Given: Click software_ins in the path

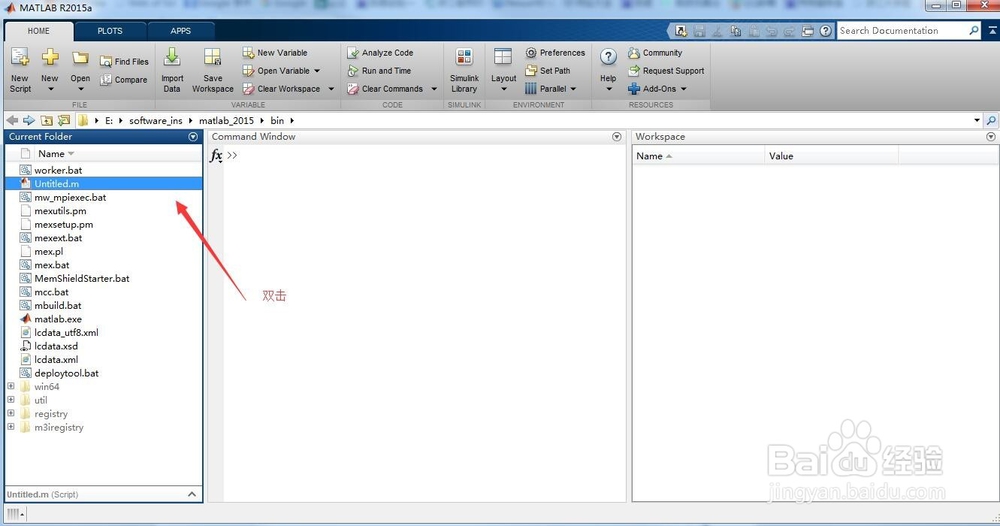Looking at the screenshot, I should pyautogui.click(x=156, y=120).
